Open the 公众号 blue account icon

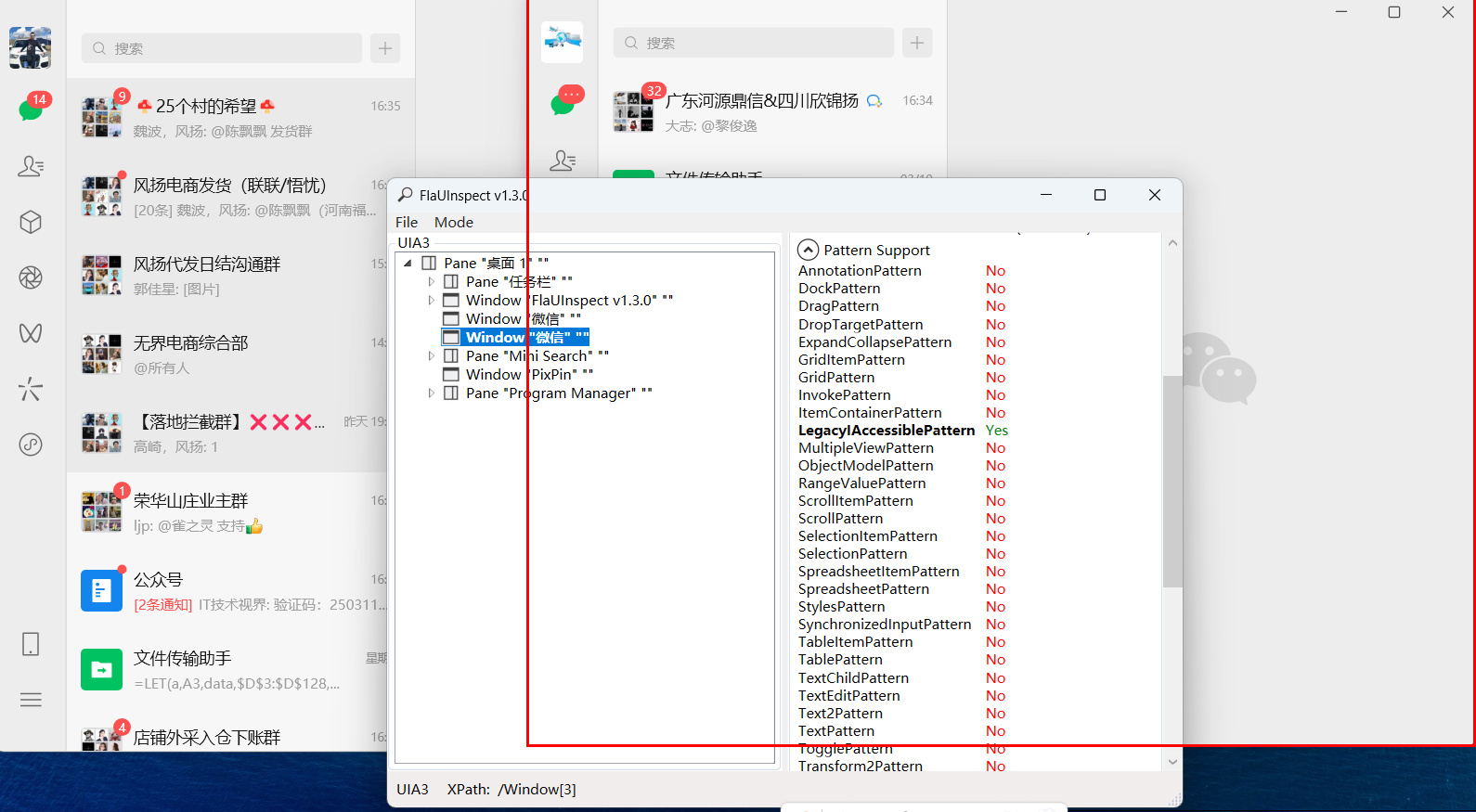(x=101, y=590)
